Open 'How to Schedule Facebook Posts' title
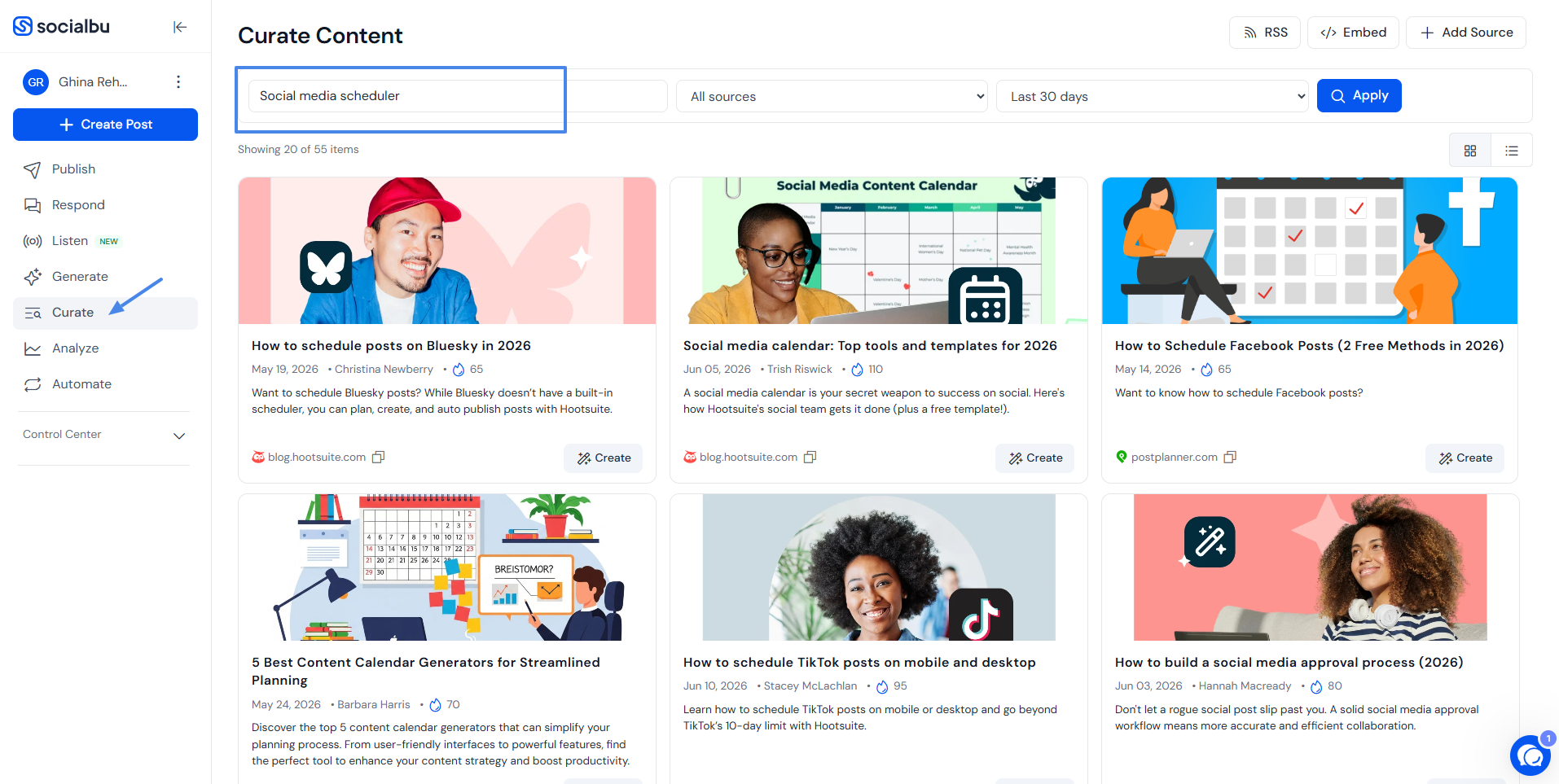 pyautogui.click(x=1309, y=346)
